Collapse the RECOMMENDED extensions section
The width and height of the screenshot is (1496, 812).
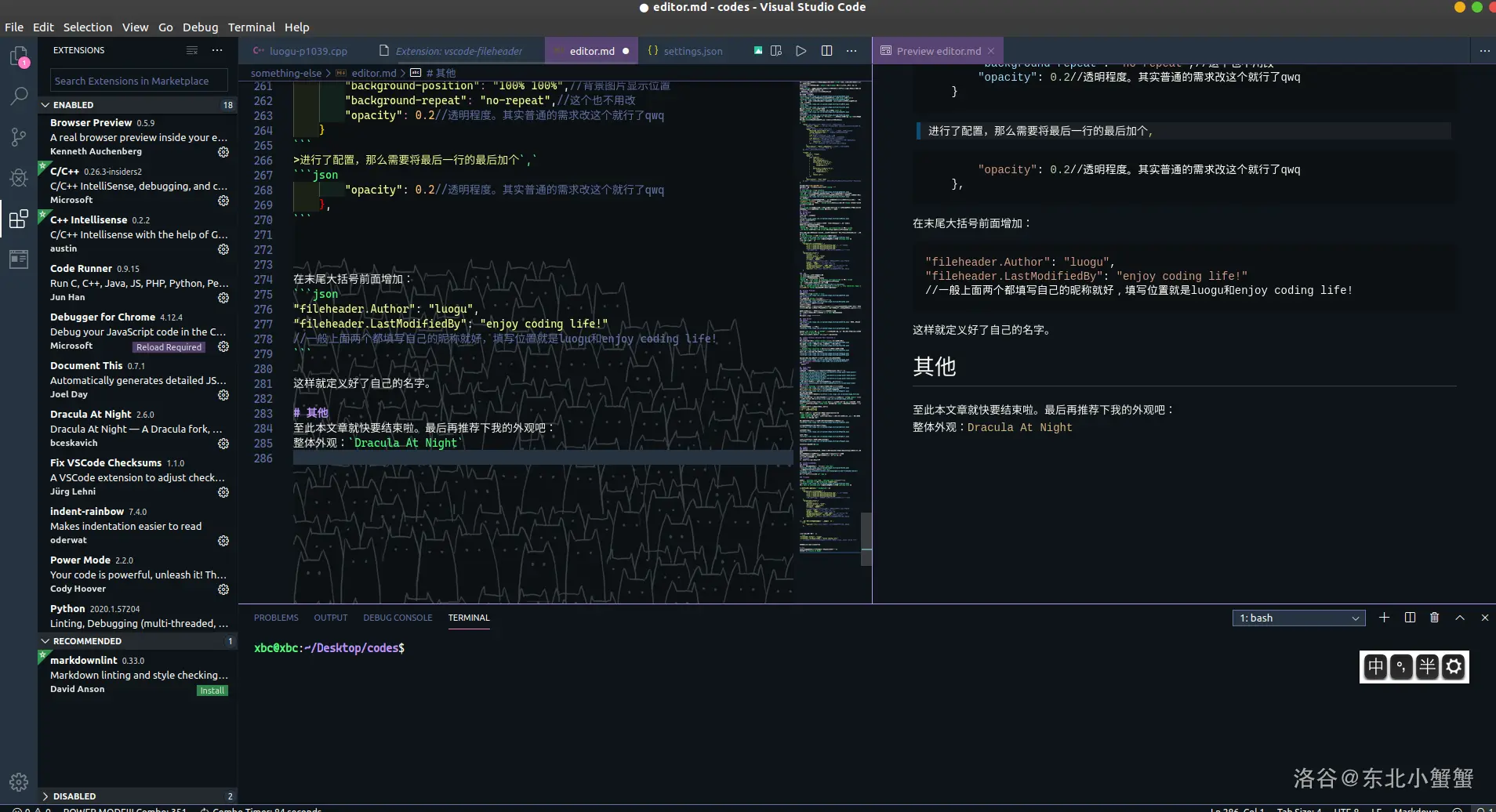(137, 640)
